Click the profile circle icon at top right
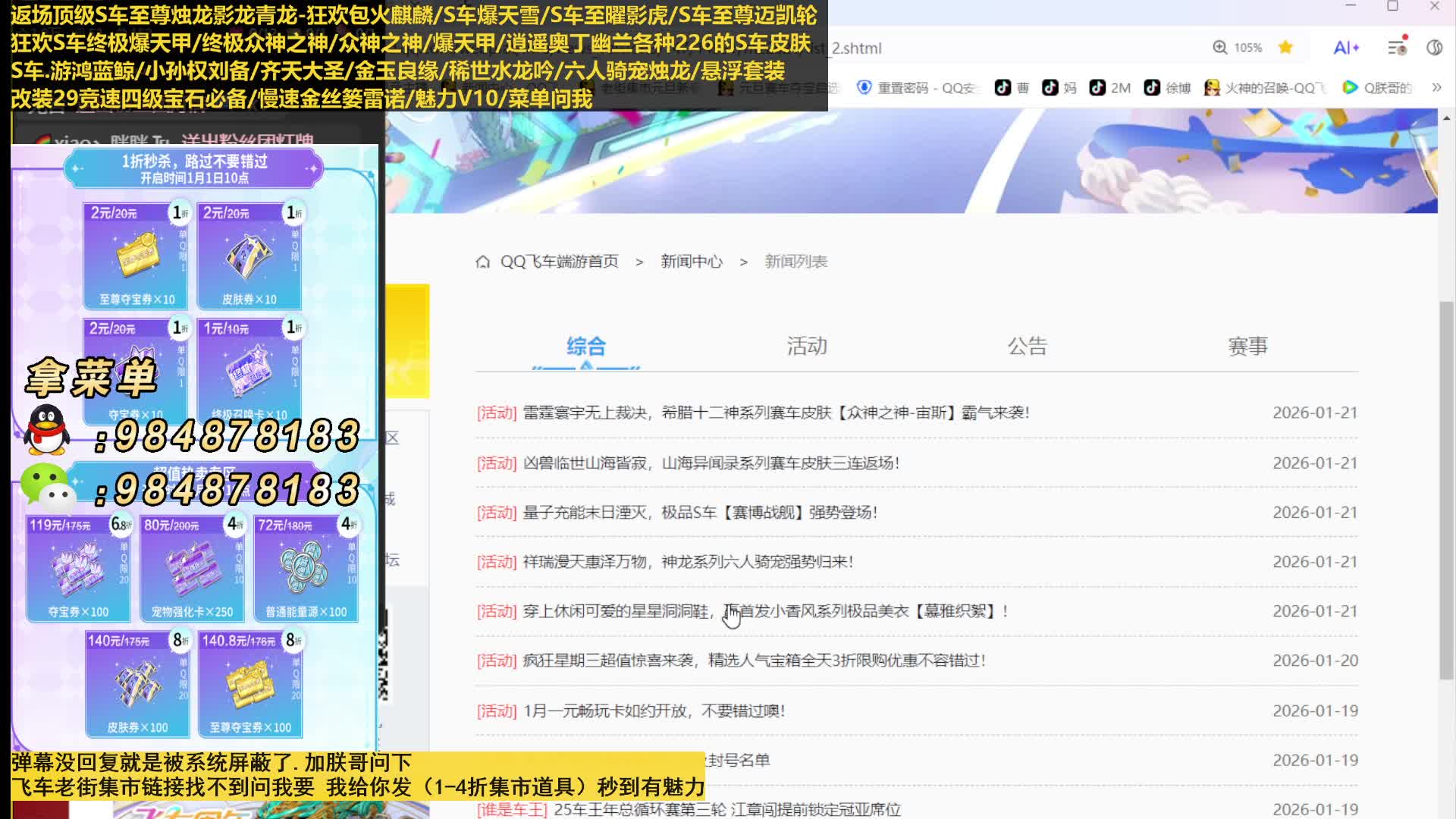 click(x=1434, y=47)
